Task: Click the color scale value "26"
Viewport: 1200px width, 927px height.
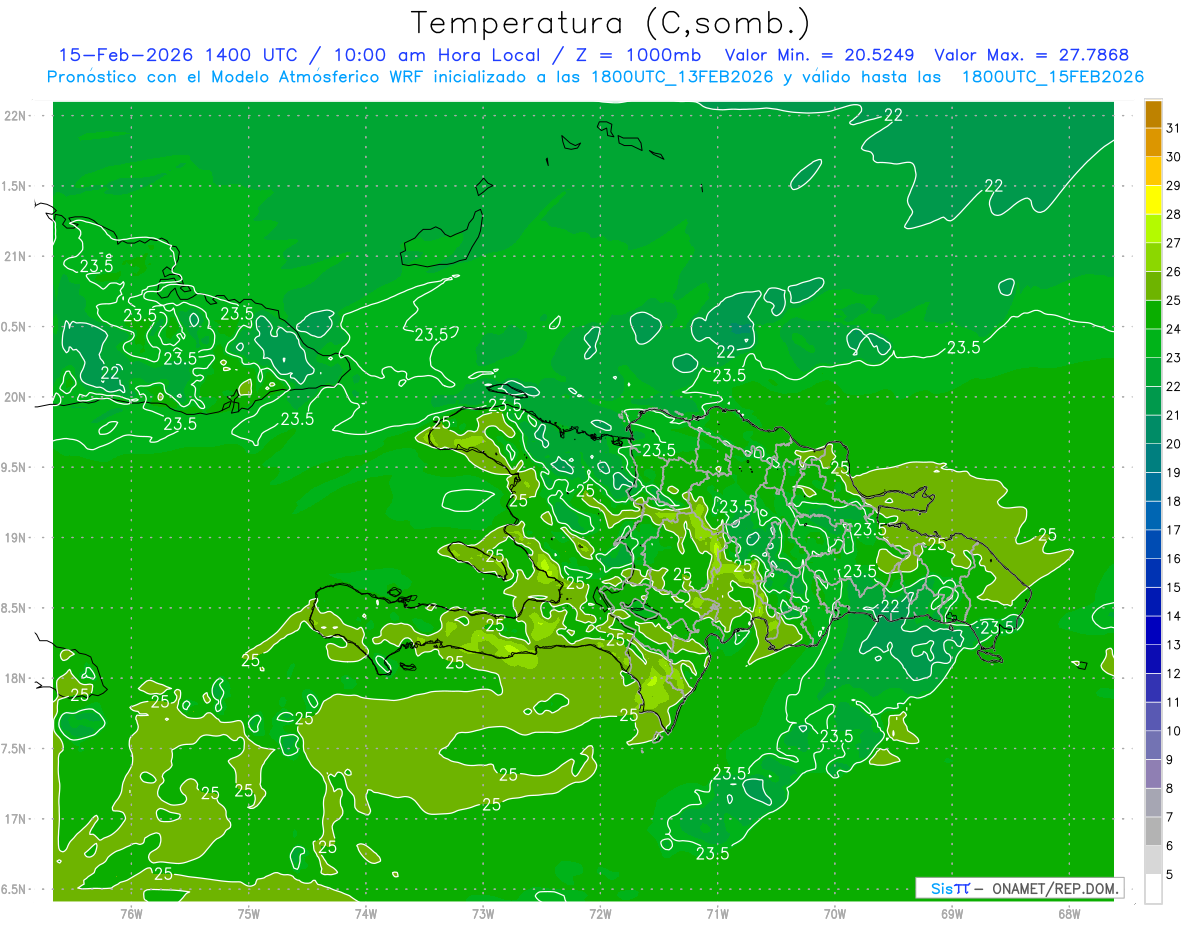Action: tap(1174, 272)
